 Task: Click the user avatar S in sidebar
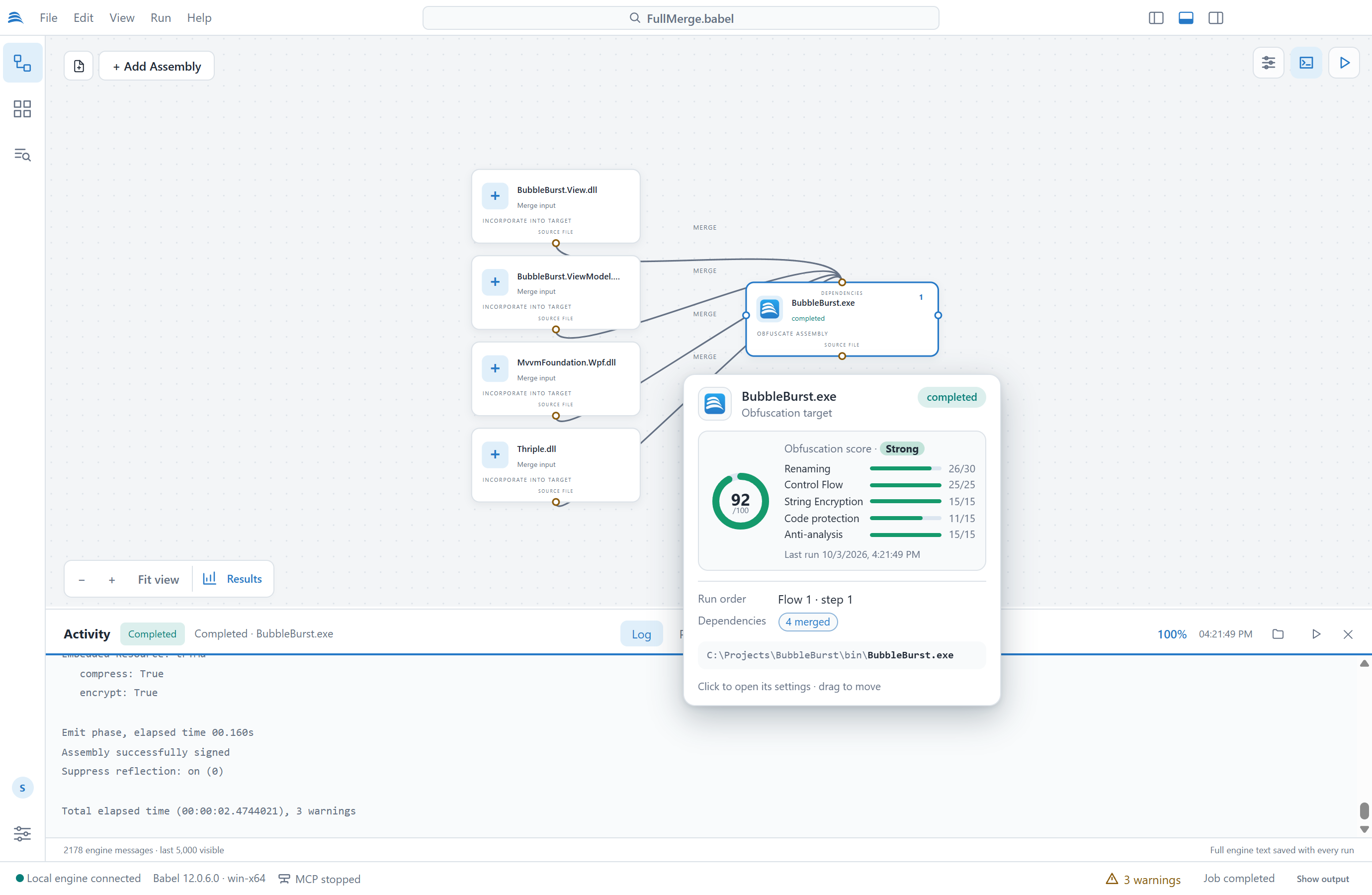22,788
